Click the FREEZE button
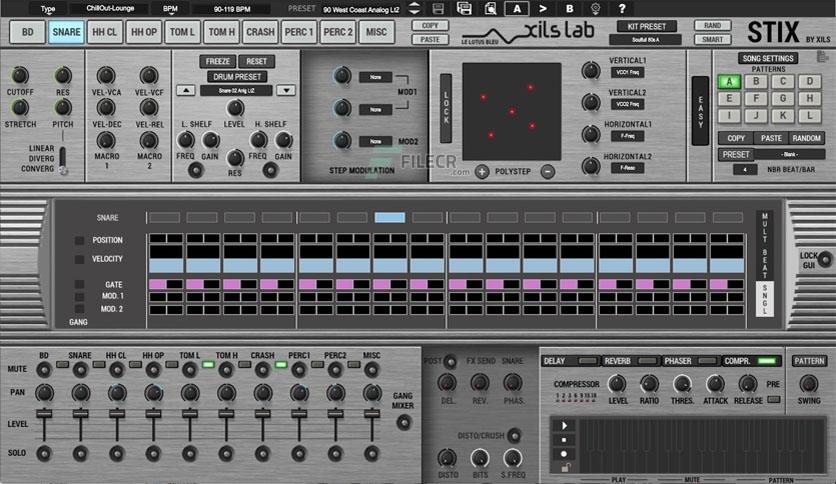836x484 pixels. [x=218, y=61]
